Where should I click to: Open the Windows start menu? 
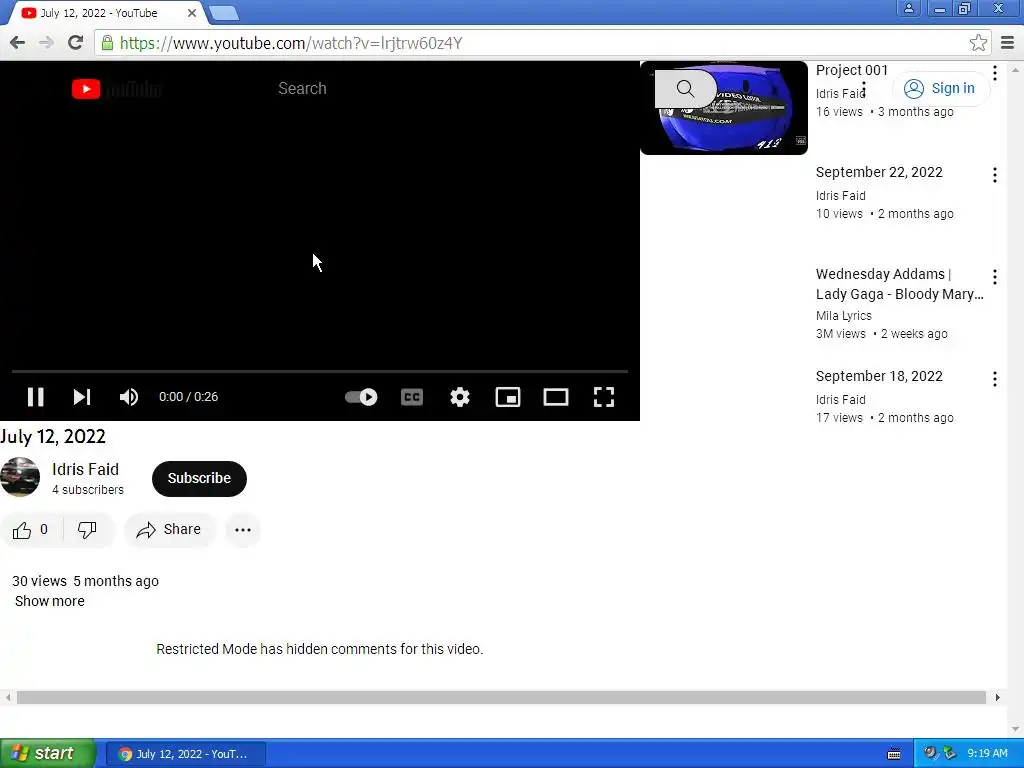tap(47, 754)
